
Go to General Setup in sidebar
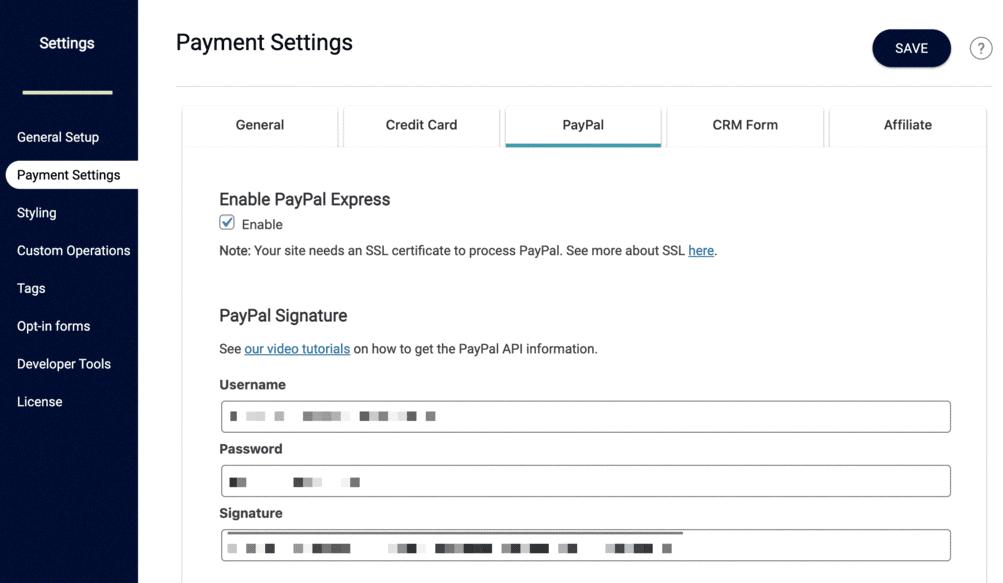(57, 137)
